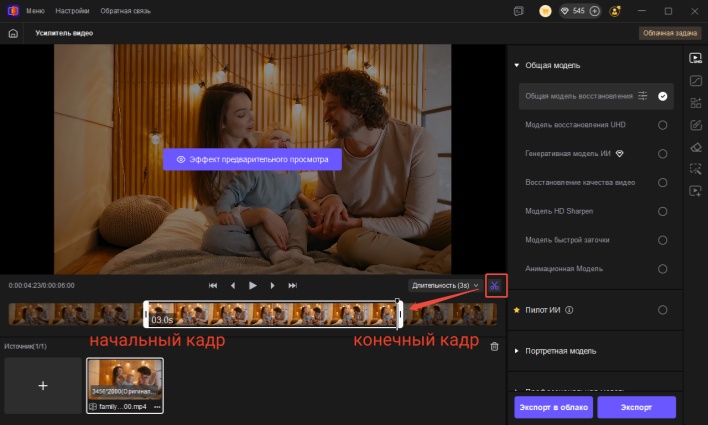
Task: Click Экспорт в облако button
Action: (554, 407)
